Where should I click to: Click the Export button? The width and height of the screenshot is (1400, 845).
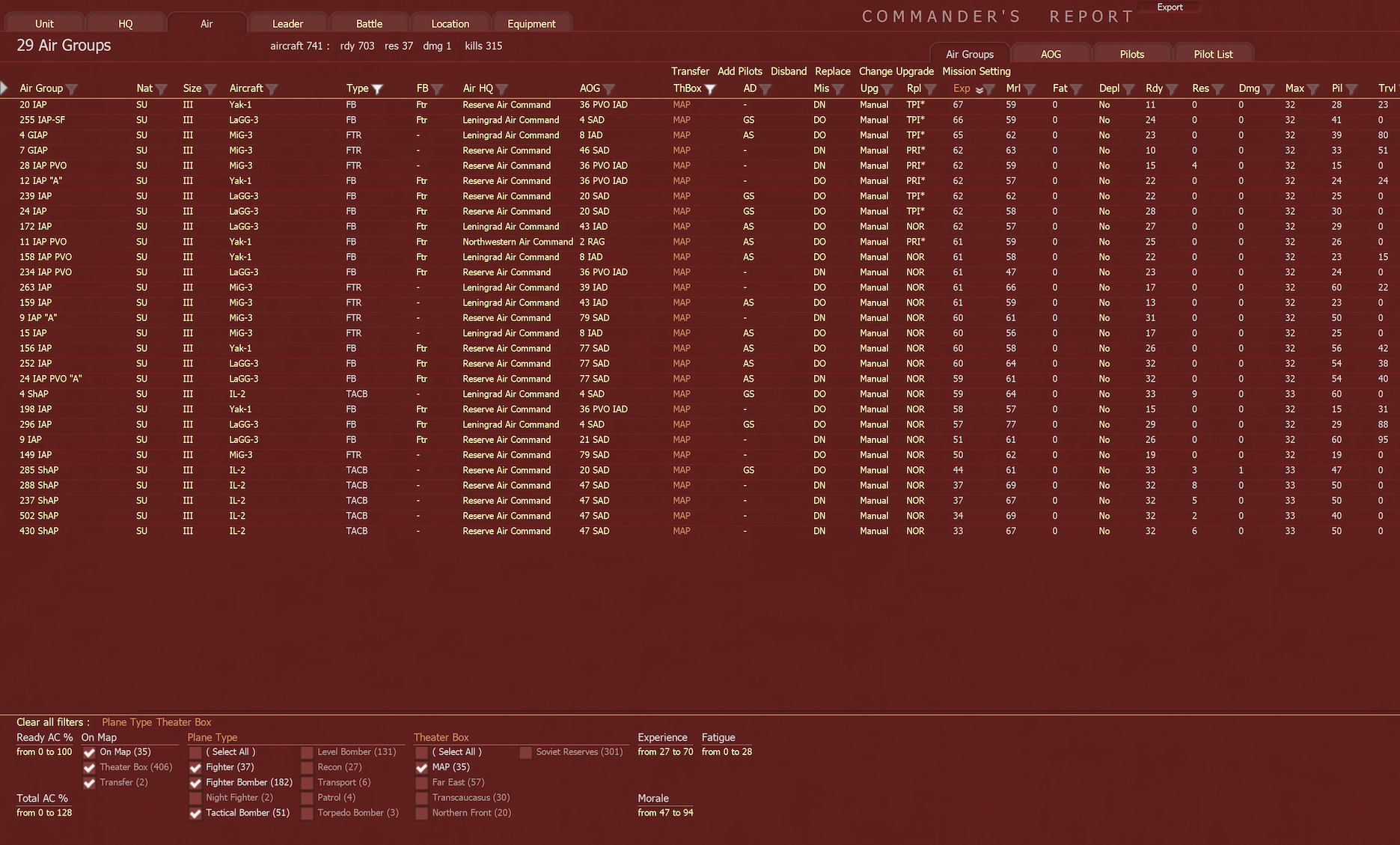(1170, 7)
